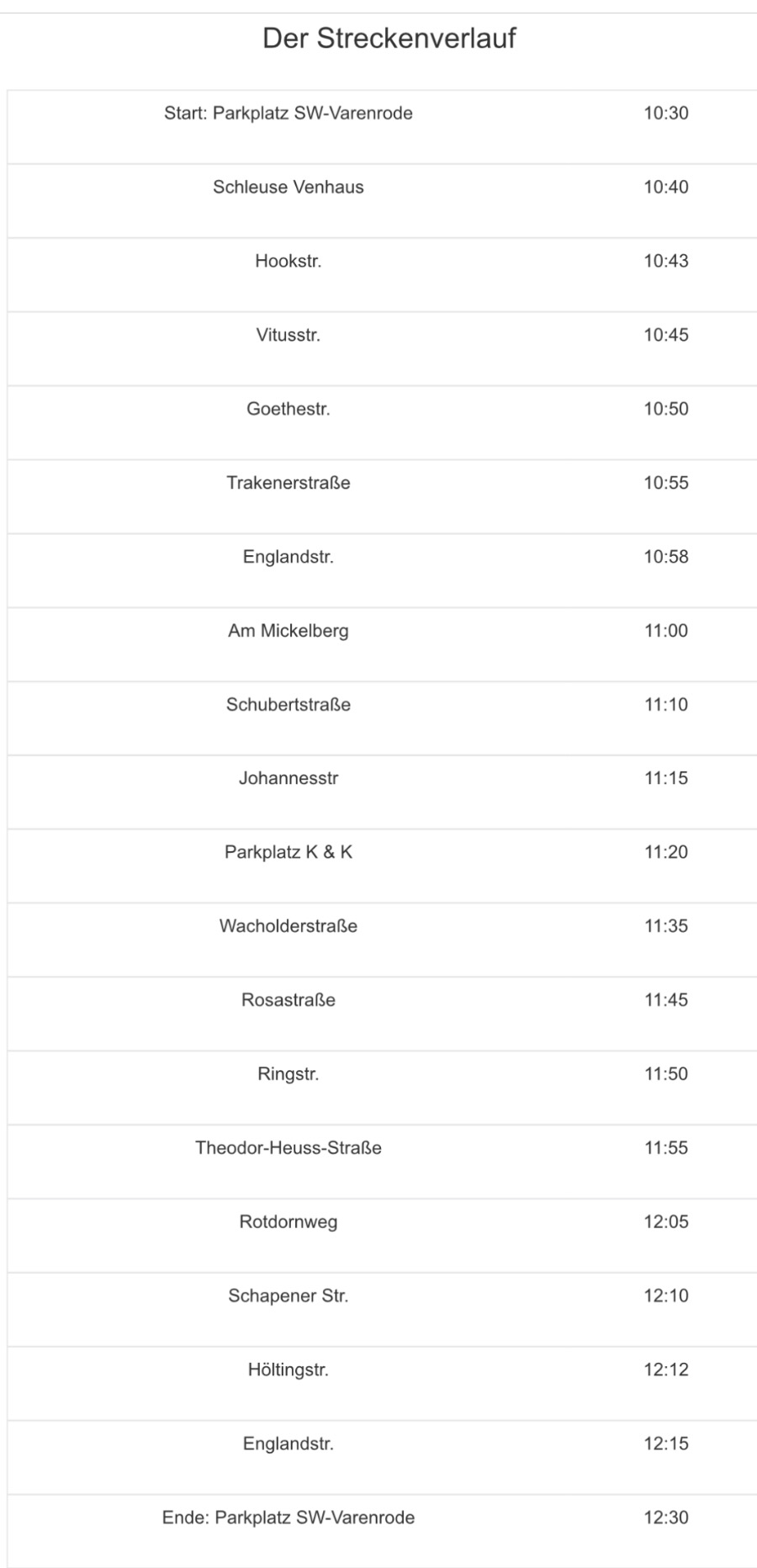The width and height of the screenshot is (757, 1568).
Task: Select the Schapener Str. stop entry
Action: point(288,1296)
